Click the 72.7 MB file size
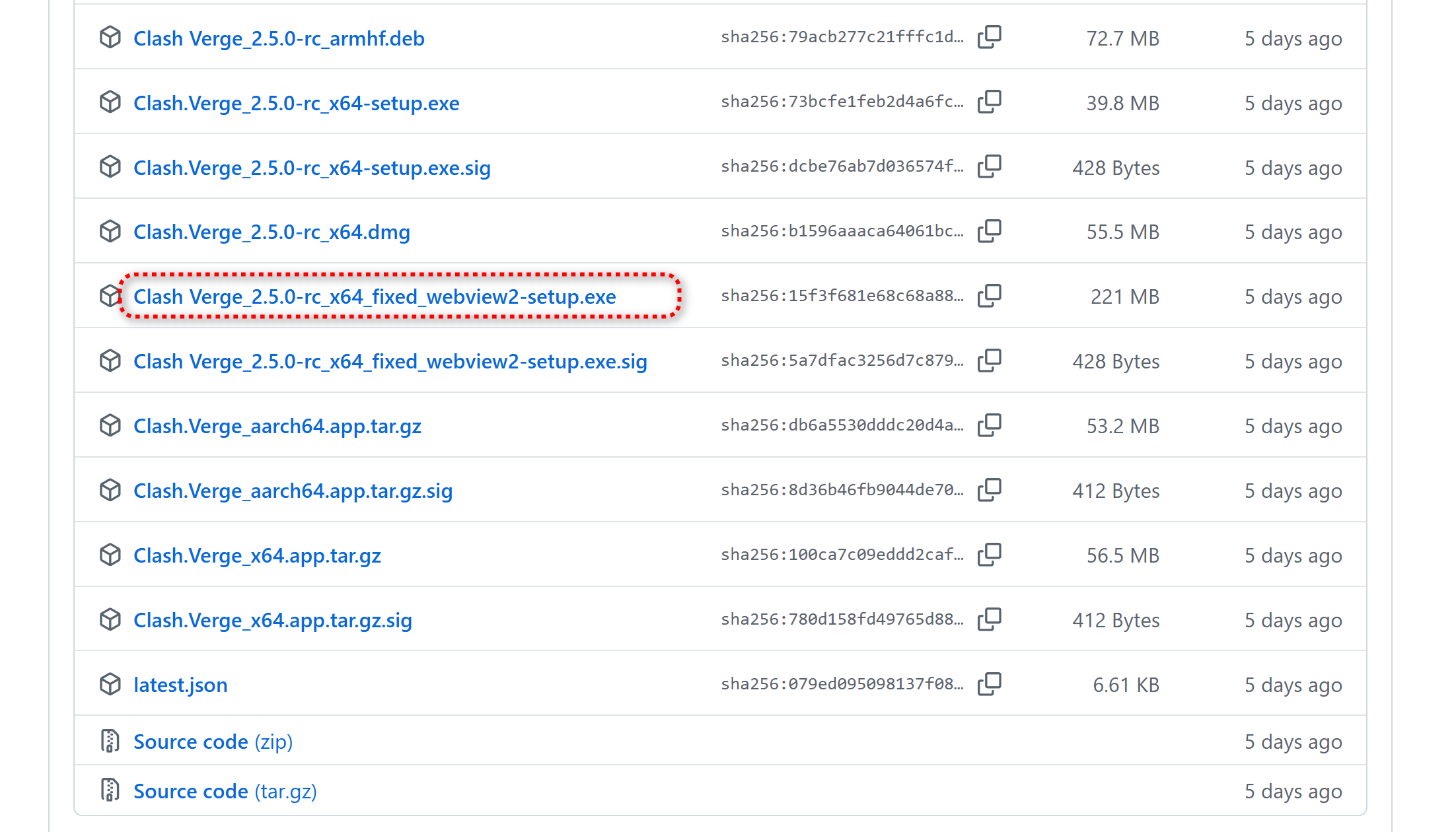Viewport: 1456px width, 832px height. 1123,38
